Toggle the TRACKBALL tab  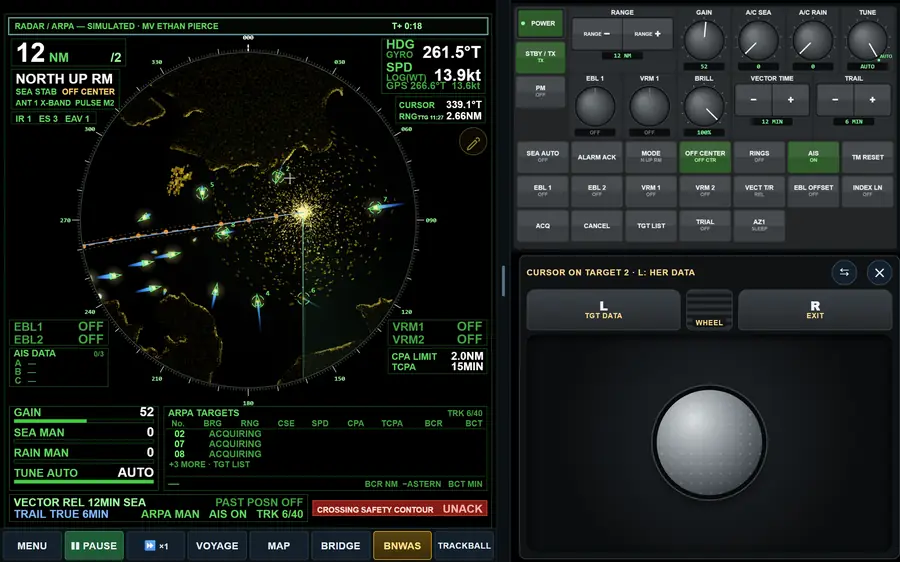464,545
